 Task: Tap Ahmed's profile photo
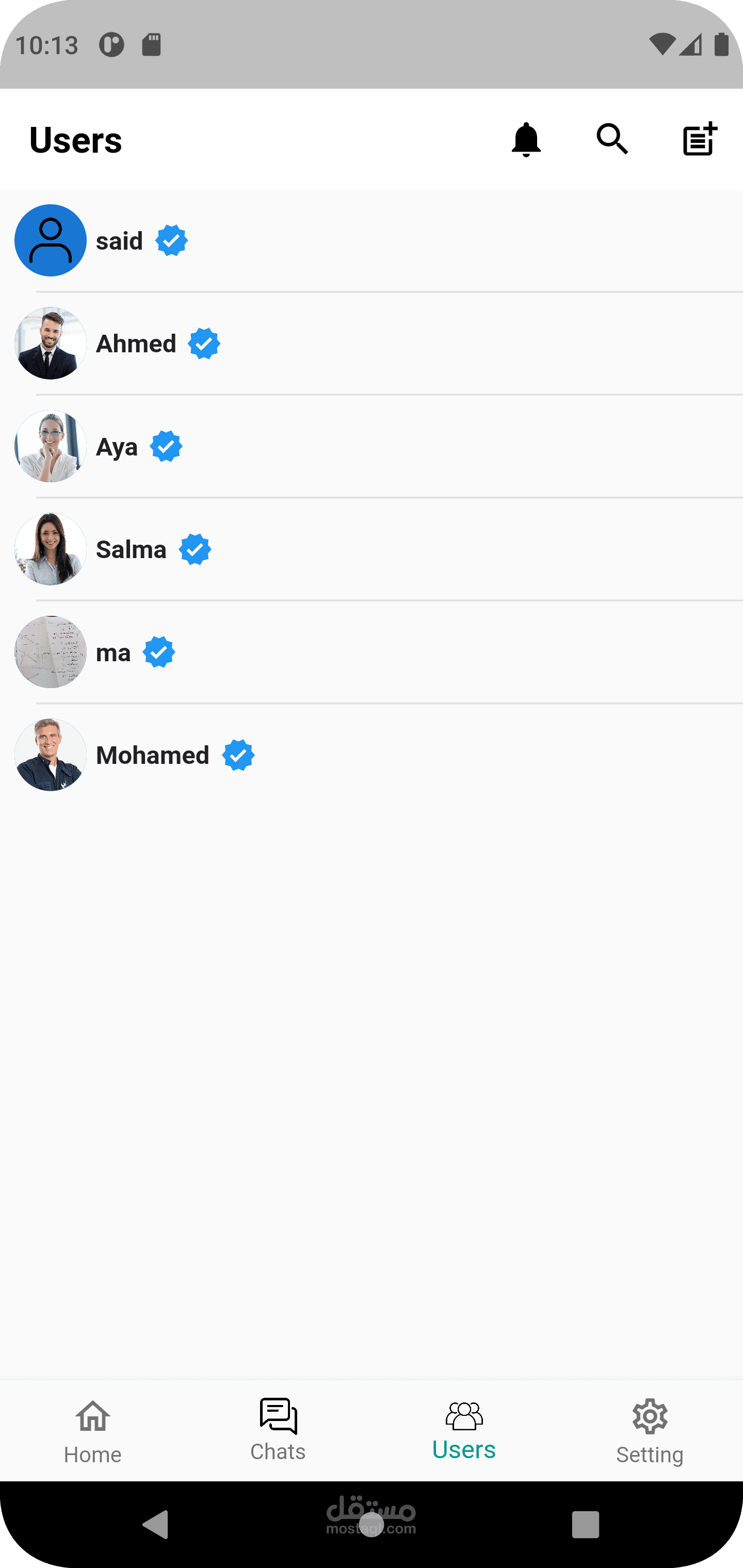click(x=51, y=344)
